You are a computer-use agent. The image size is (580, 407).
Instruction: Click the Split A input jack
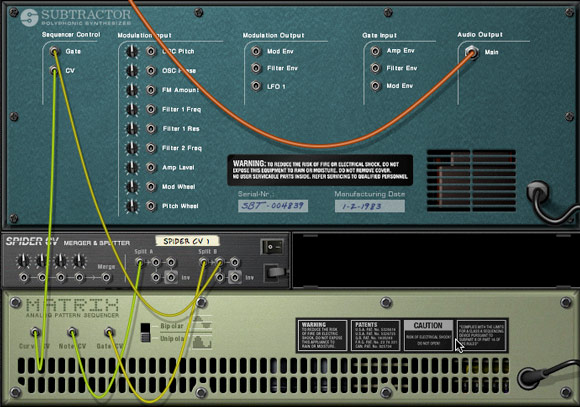pyautogui.click(x=140, y=262)
